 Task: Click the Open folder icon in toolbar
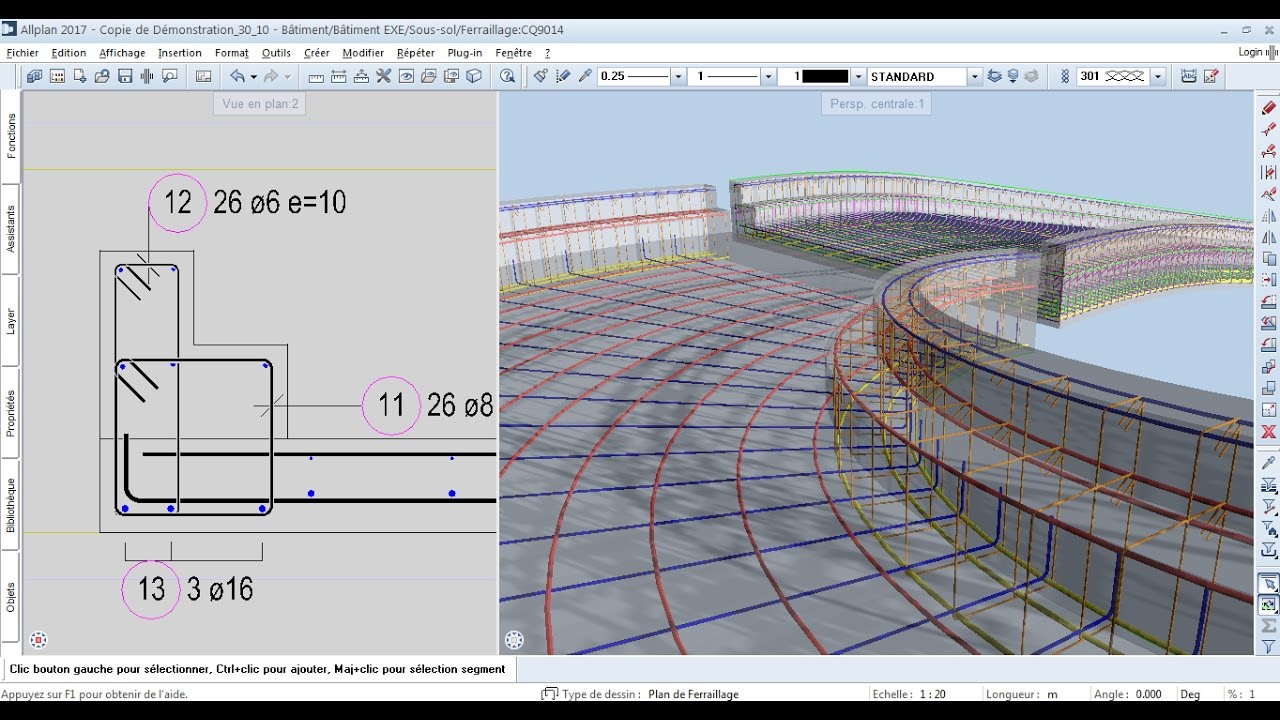[x=103, y=76]
